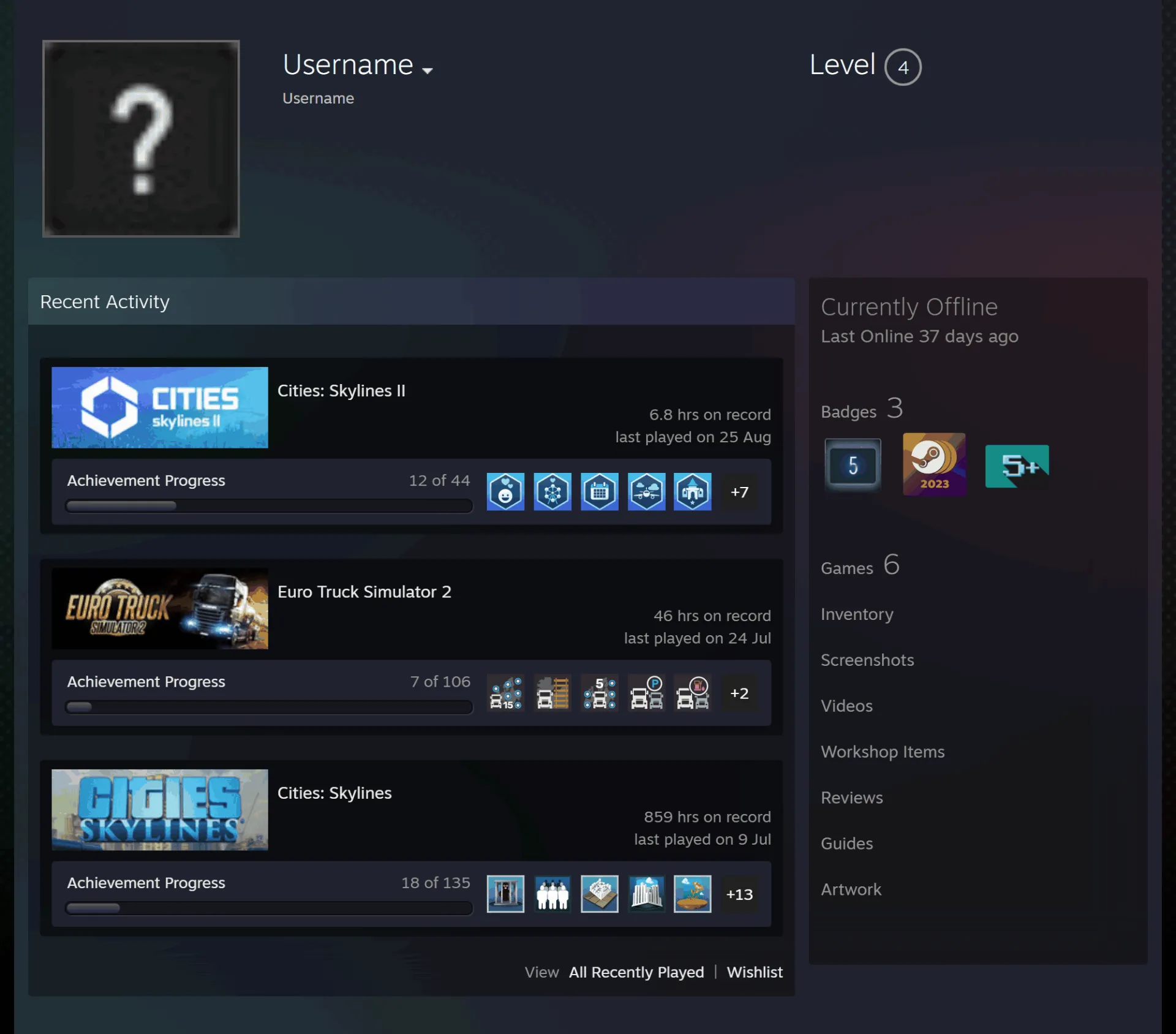Viewport: 1176px width, 1034px height.
Task: View the 15-deliveries truck achievement icon
Action: click(x=505, y=693)
